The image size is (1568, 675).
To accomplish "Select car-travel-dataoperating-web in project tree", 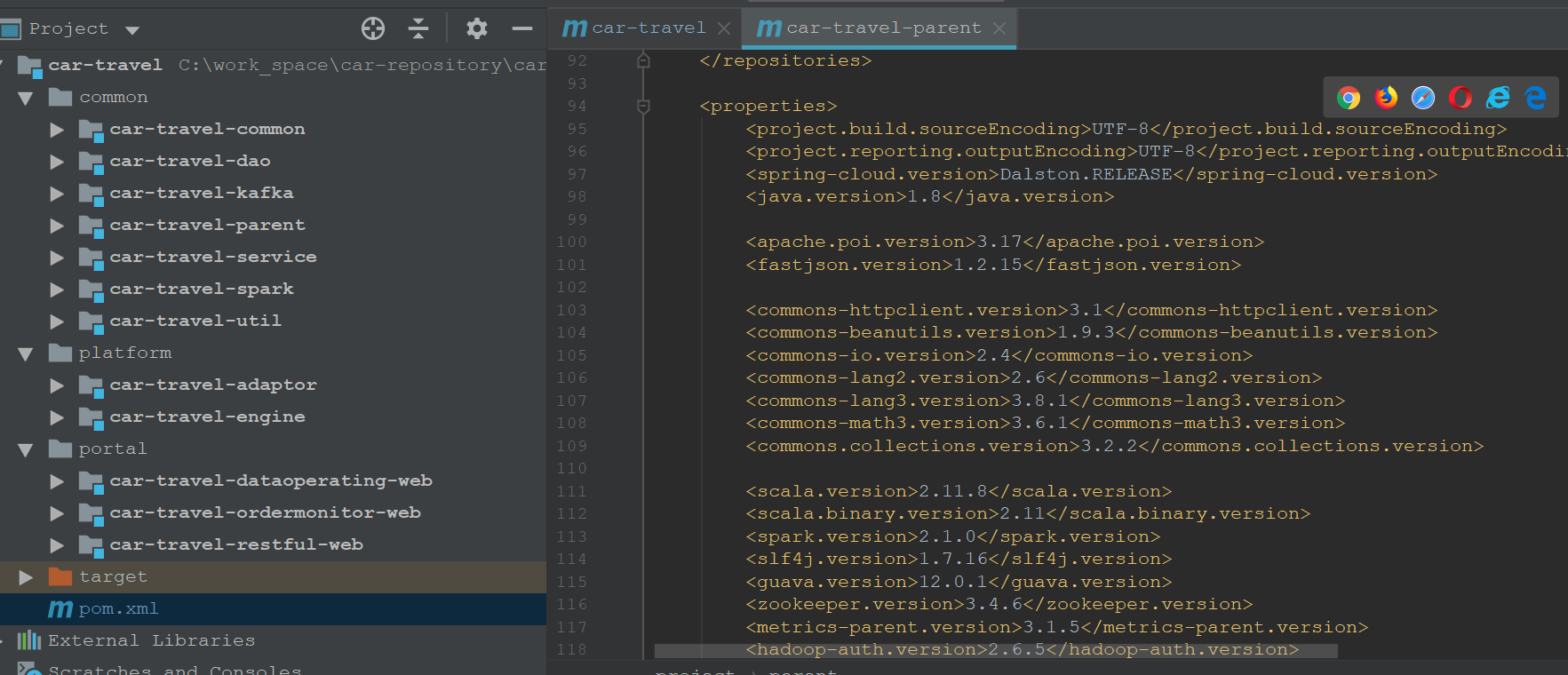I will [x=271, y=481].
